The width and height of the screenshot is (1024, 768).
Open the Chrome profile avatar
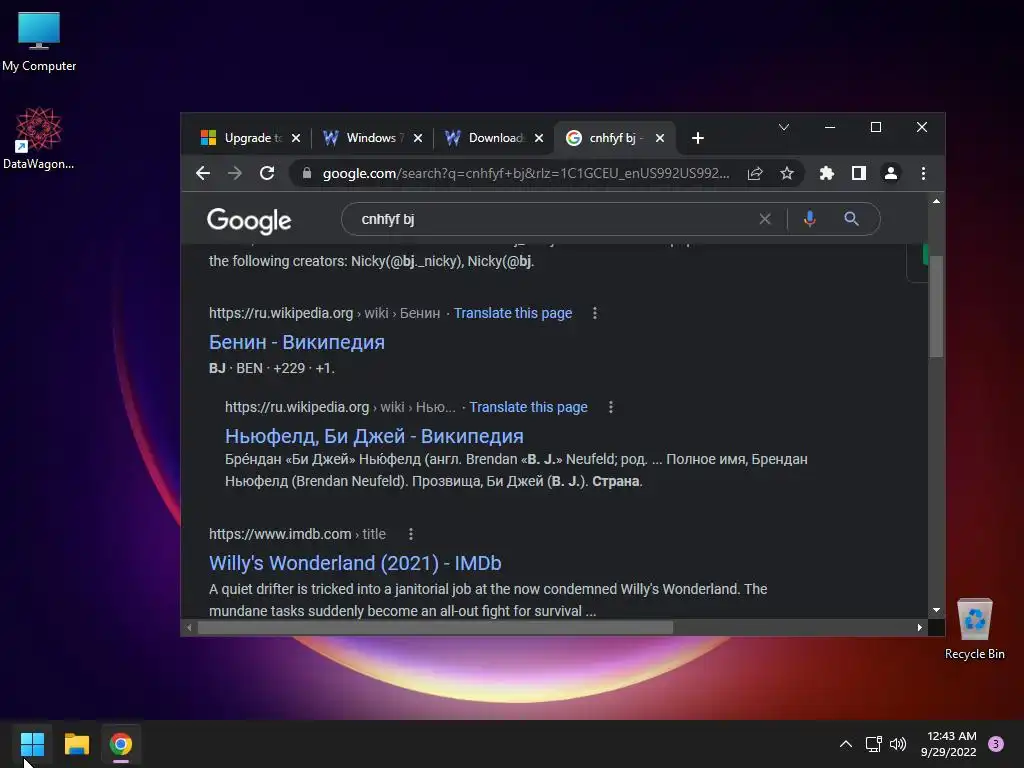click(x=890, y=173)
